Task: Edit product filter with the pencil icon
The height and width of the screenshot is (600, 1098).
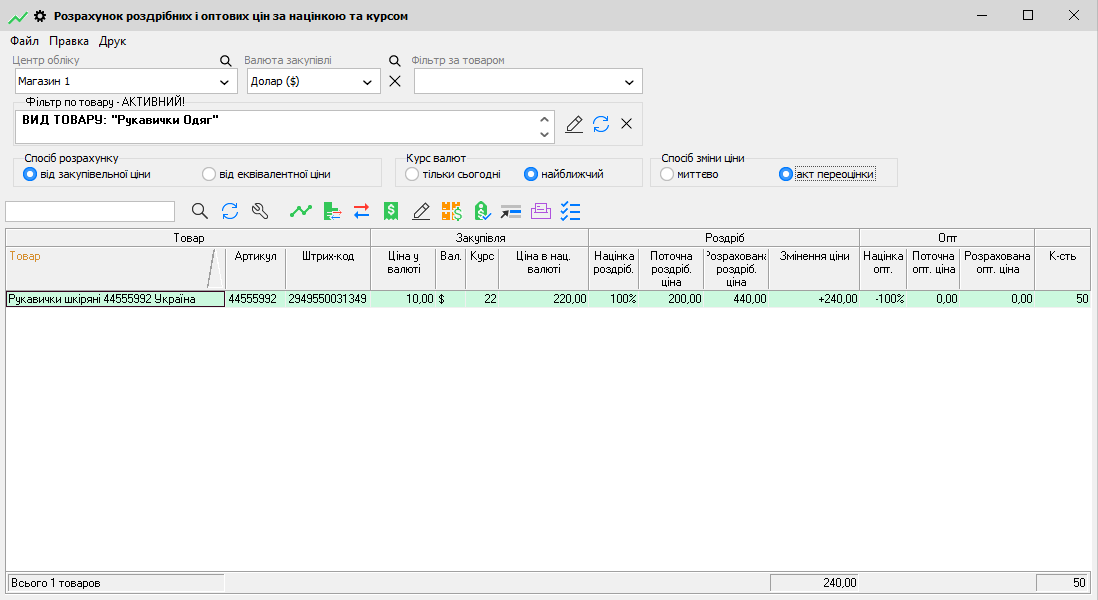Action: tap(574, 124)
